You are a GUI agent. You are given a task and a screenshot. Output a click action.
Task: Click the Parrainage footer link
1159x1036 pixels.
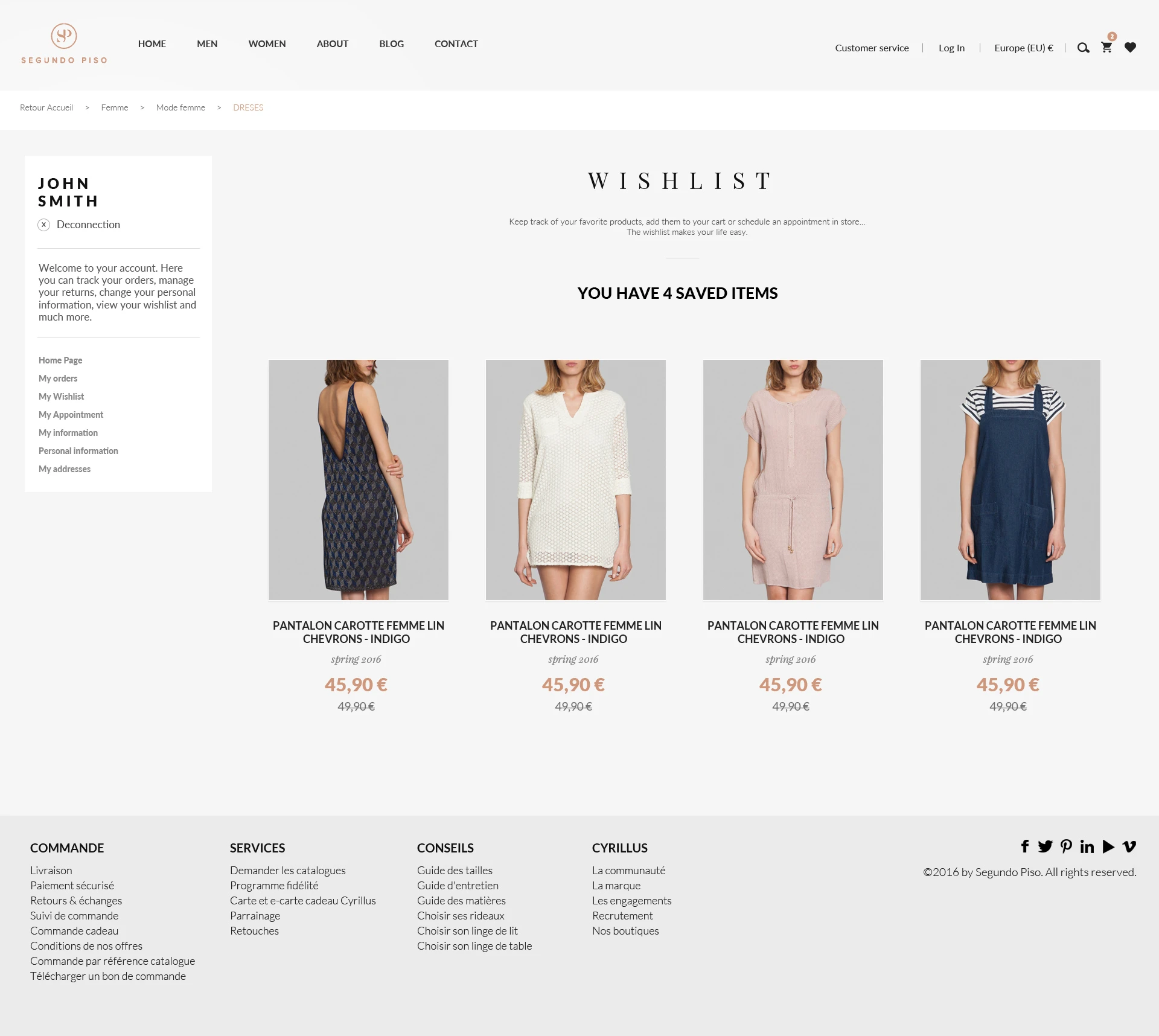tap(255, 916)
